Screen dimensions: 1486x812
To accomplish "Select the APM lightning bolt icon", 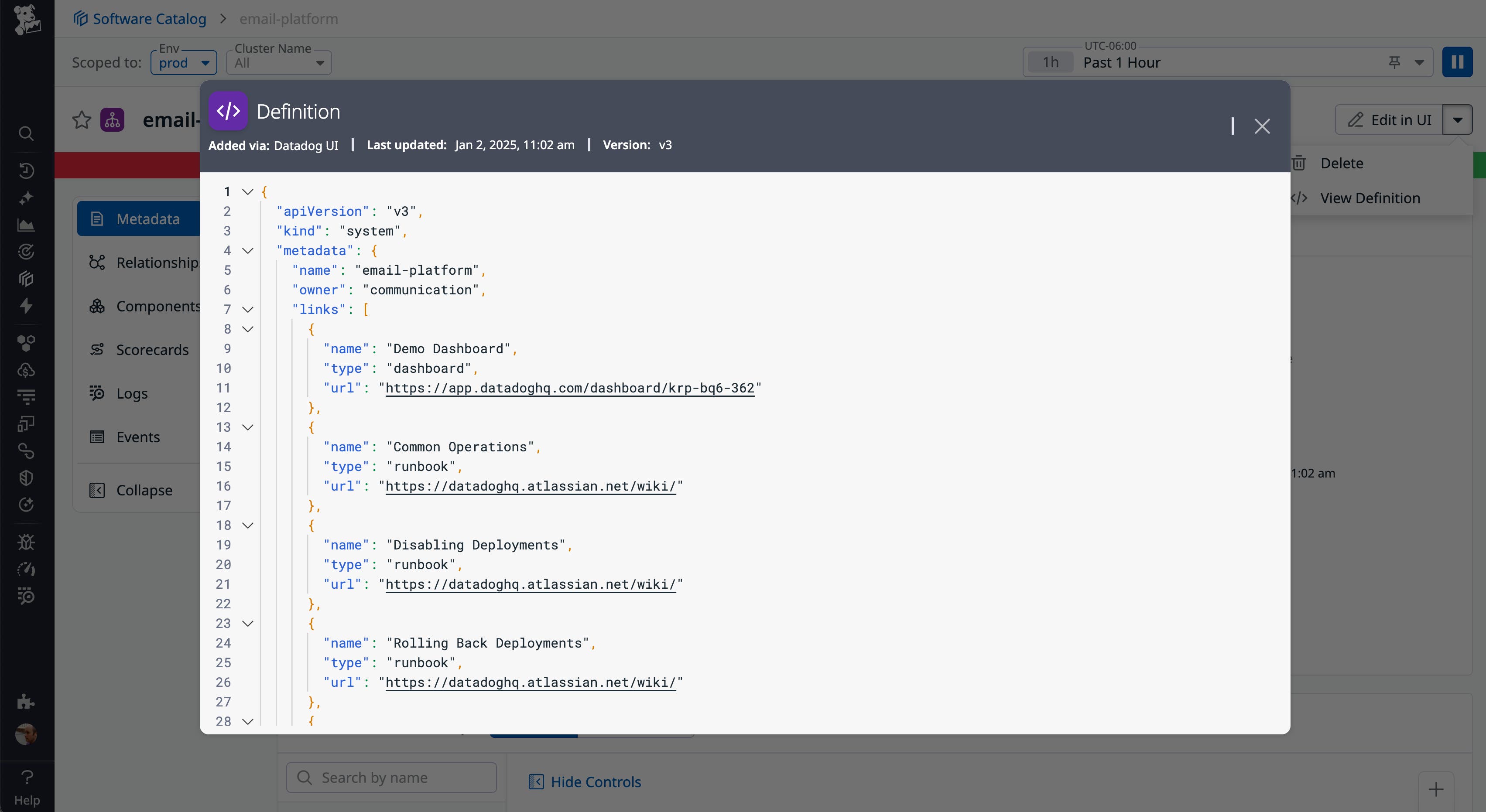I will click(27, 306).
